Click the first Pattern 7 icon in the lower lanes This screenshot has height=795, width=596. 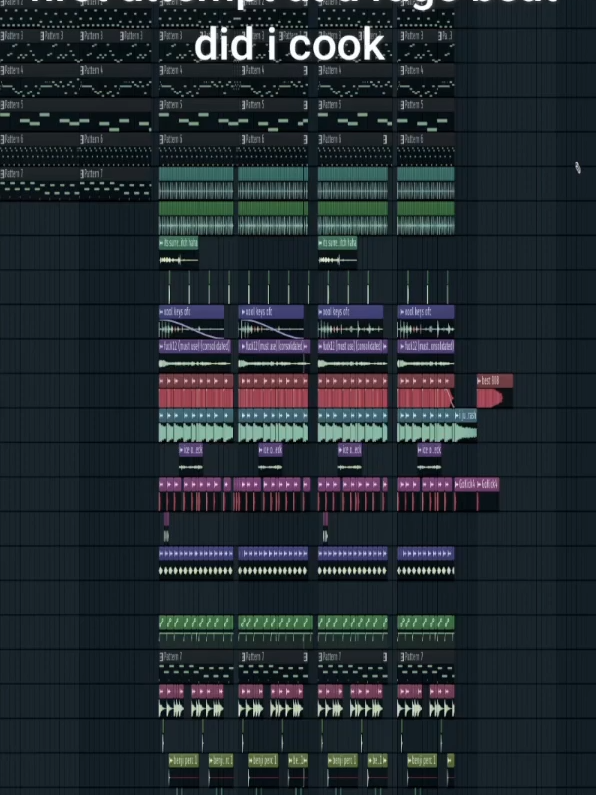point(162,657)
